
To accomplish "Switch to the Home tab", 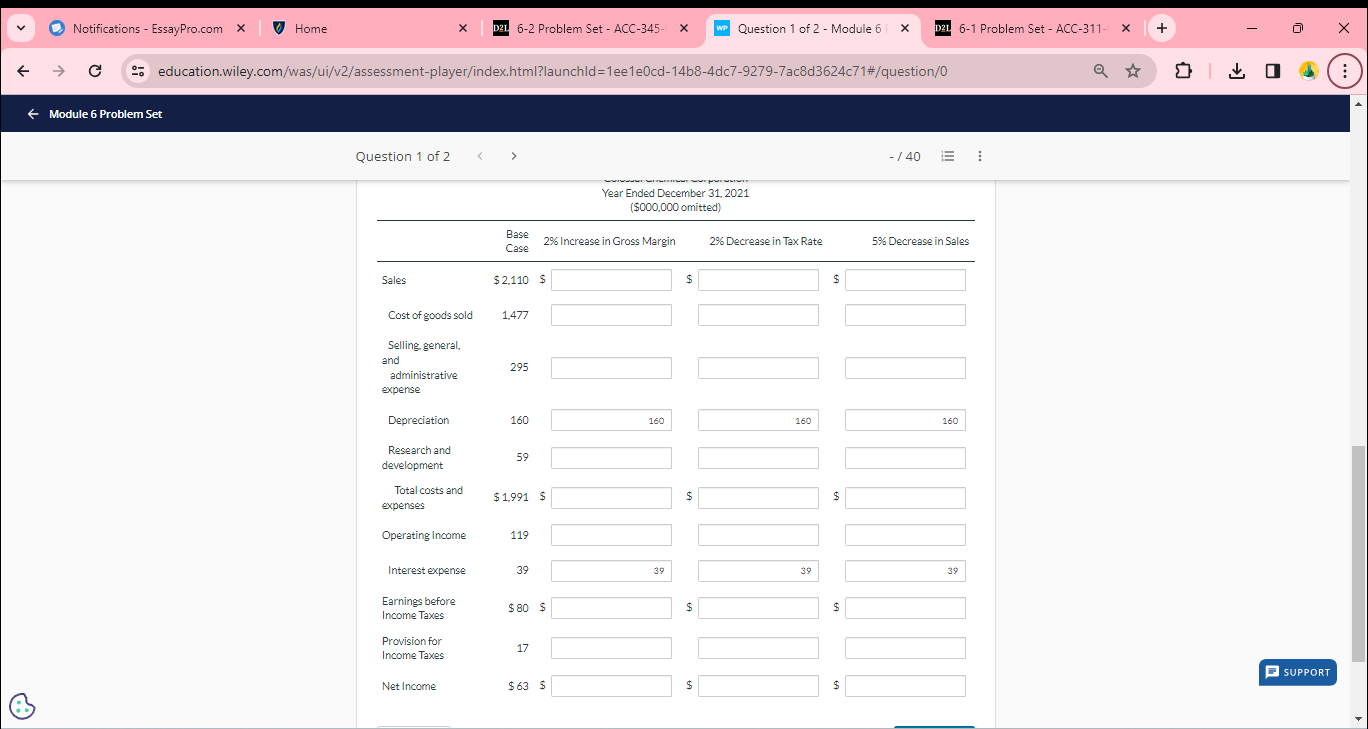I will click(x=369, y=28).
